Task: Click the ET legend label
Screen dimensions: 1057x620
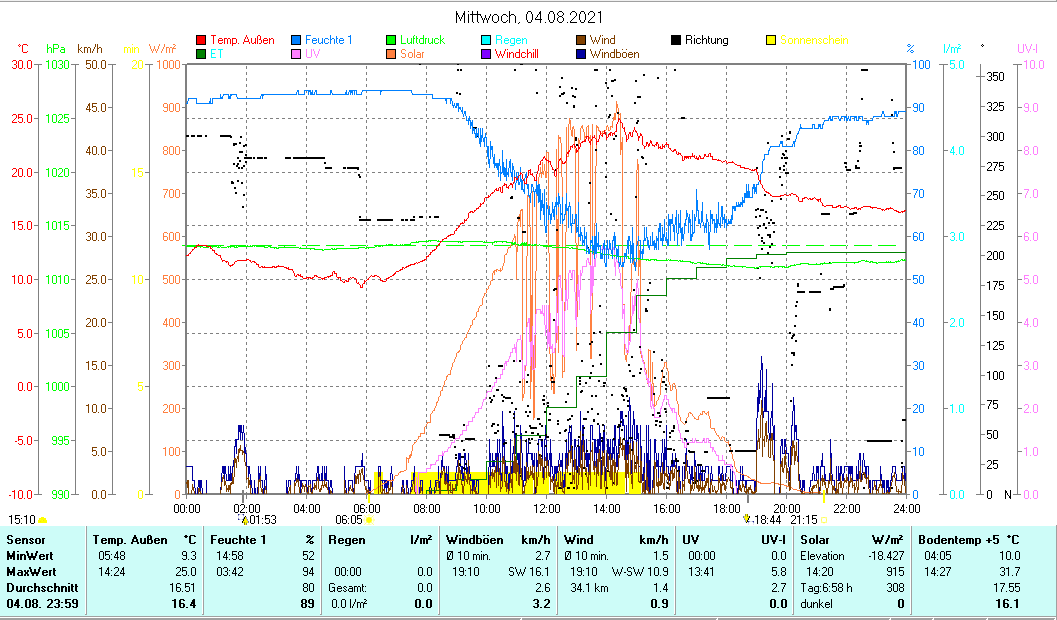Action: tap(216, 54)
